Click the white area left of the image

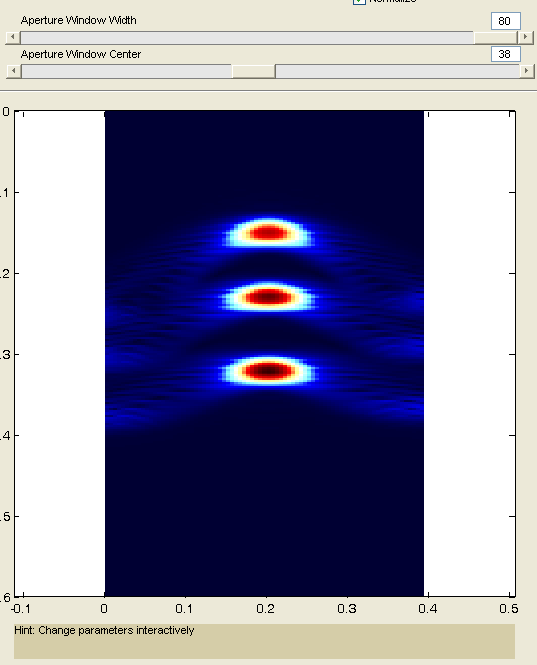pos(60,354)
